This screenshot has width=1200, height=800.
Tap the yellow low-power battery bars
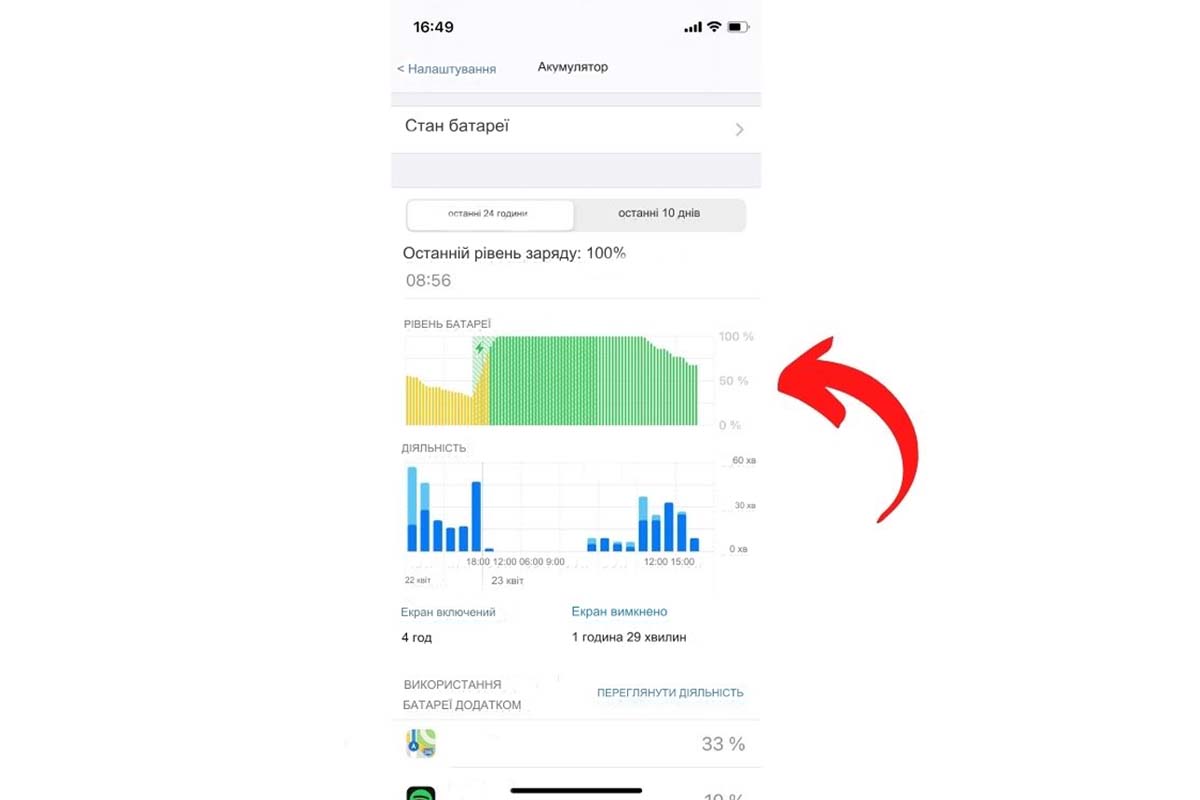[x=446, y=398]
